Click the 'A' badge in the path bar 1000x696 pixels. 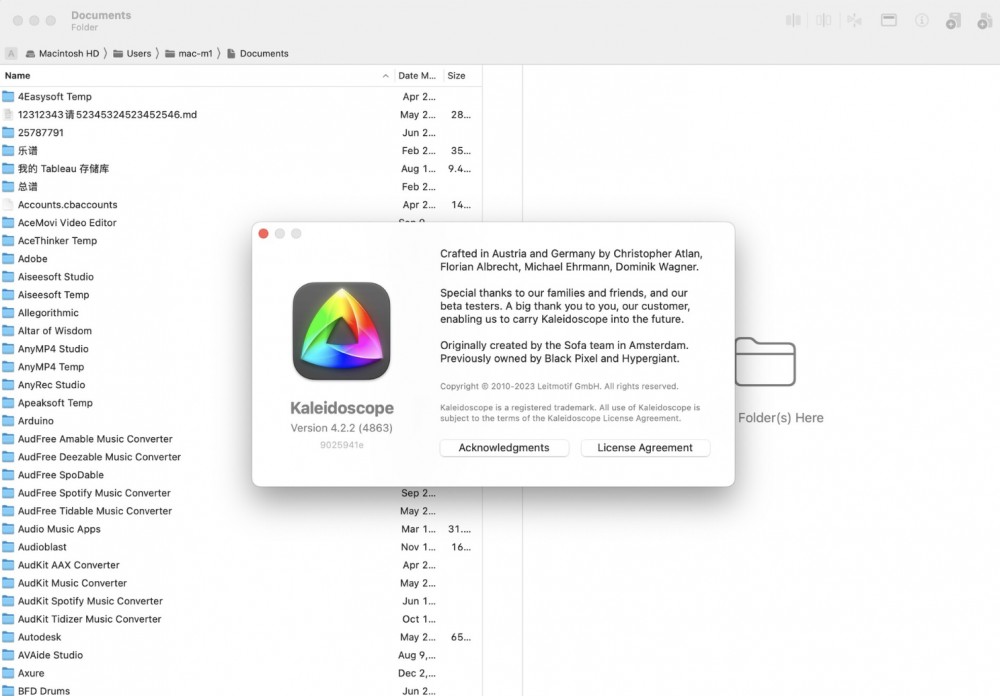pos(11,54)
